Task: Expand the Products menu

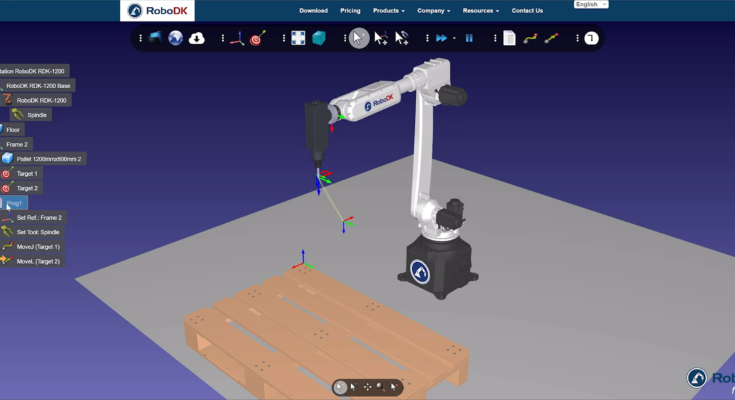Action: point(389,10)
